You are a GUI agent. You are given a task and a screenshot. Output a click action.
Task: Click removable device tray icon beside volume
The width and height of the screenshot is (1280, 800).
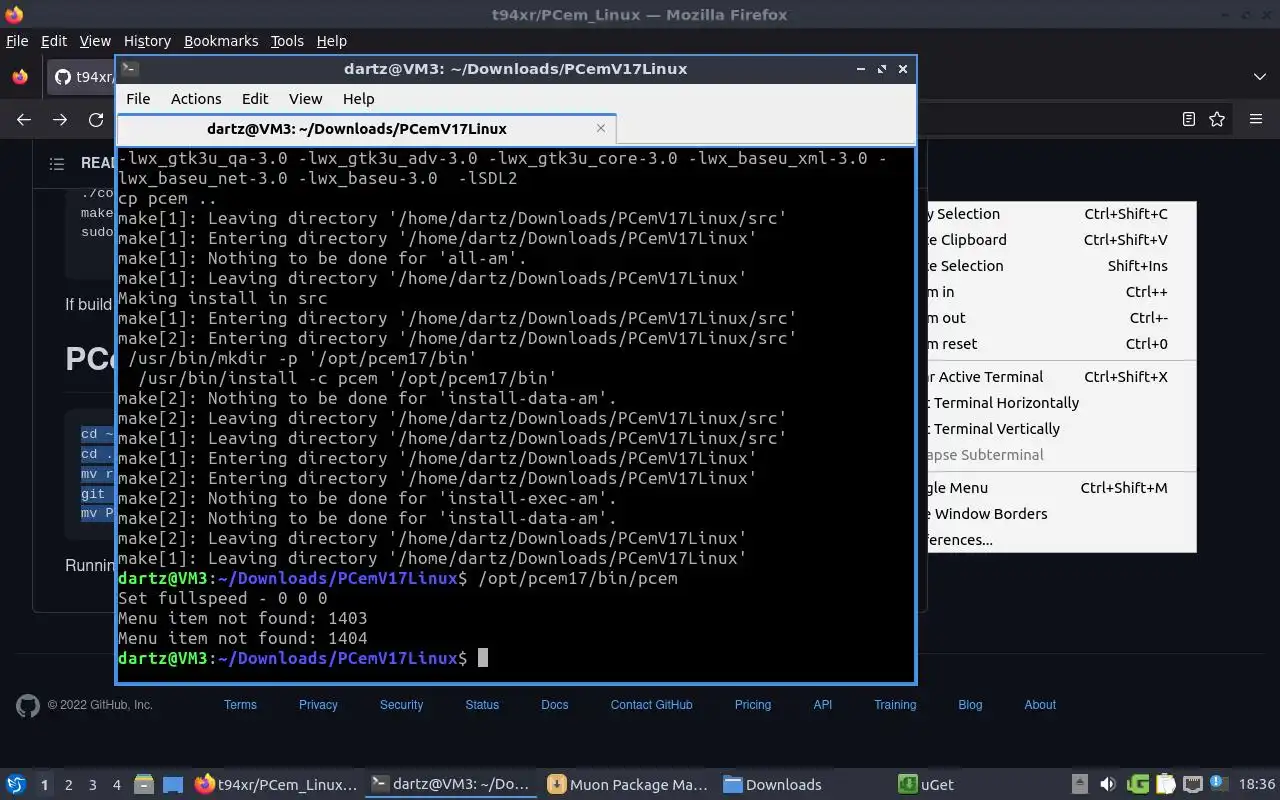tap(1080, 785)
